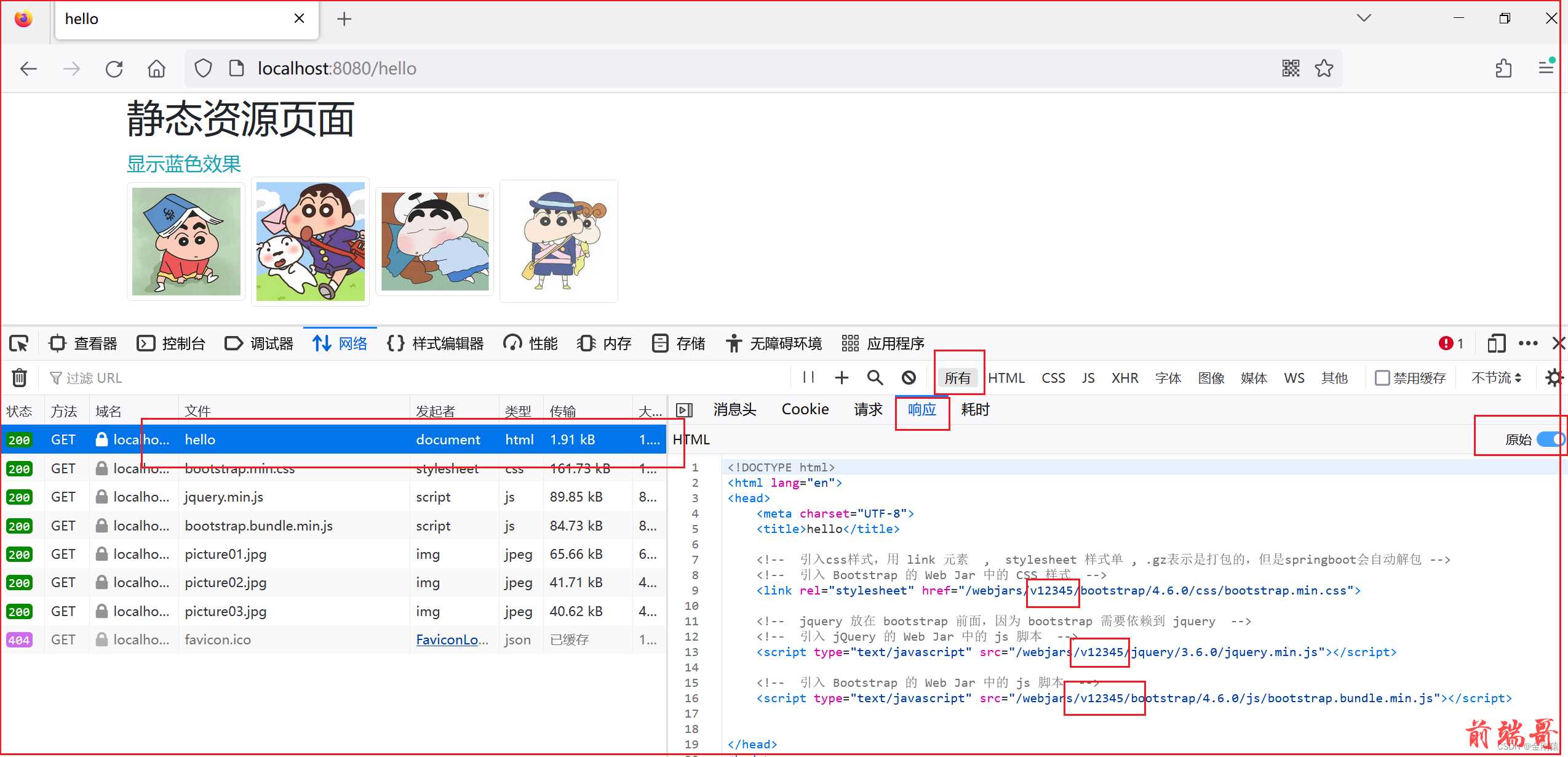Open the 存储 tab
1568x757 pixels.
point(679,343)
